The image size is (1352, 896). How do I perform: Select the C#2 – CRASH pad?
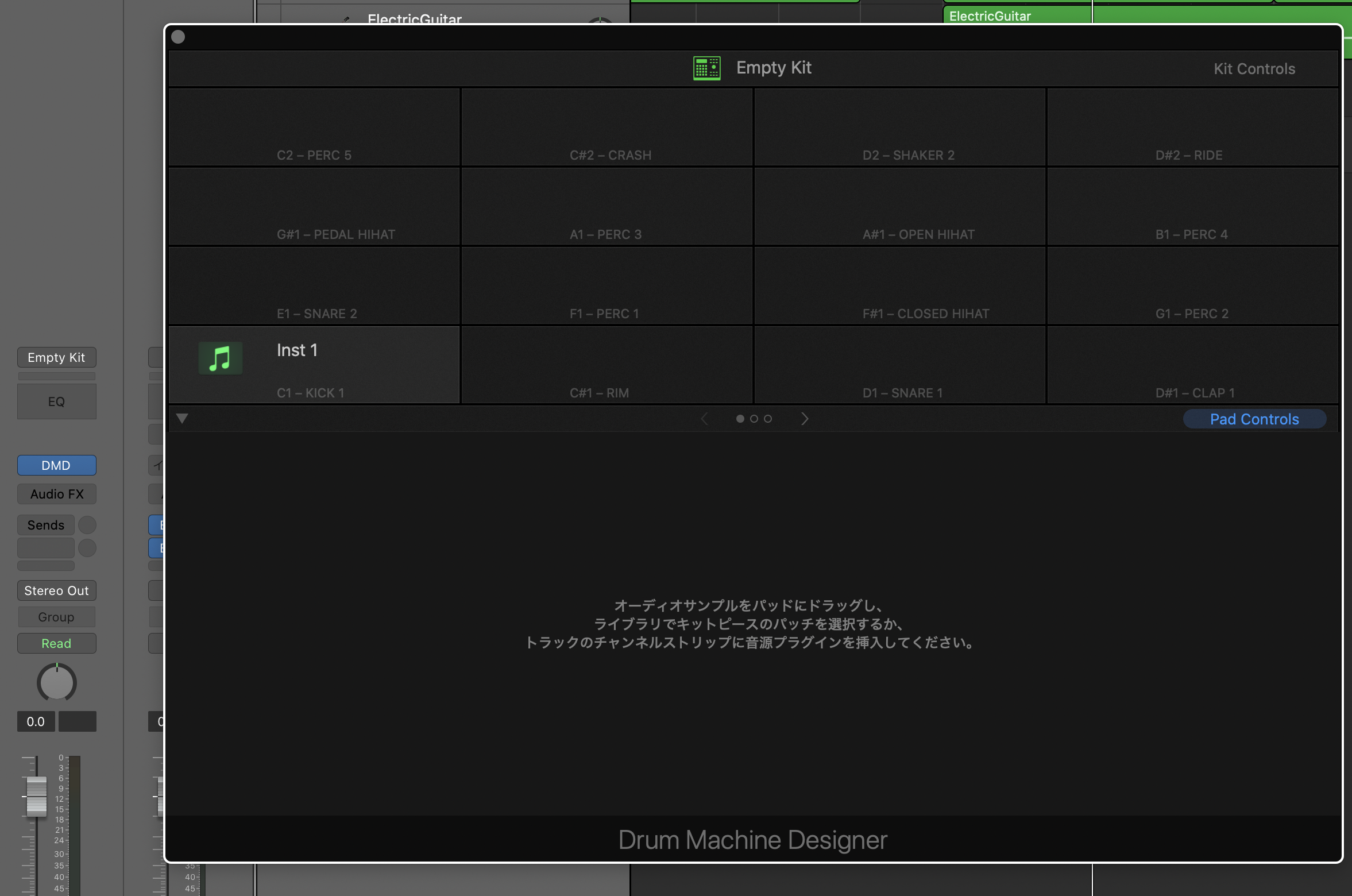click(607, 128)
